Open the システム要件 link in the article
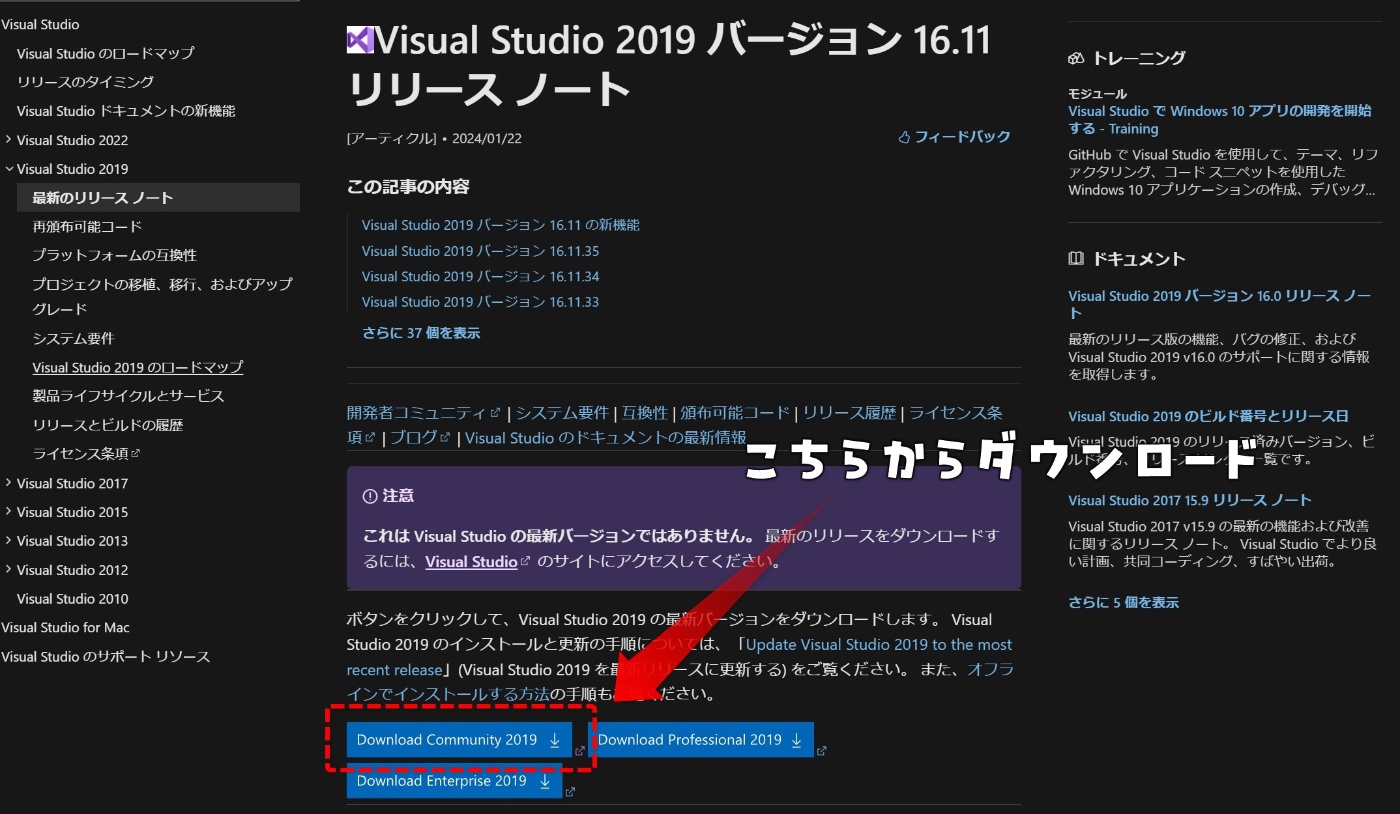This screenshot has height=814, width=1400. pos(562,413)
